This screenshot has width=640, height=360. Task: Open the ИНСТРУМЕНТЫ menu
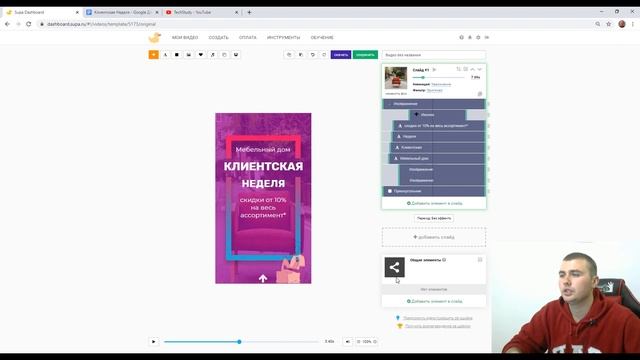[283, 38]
